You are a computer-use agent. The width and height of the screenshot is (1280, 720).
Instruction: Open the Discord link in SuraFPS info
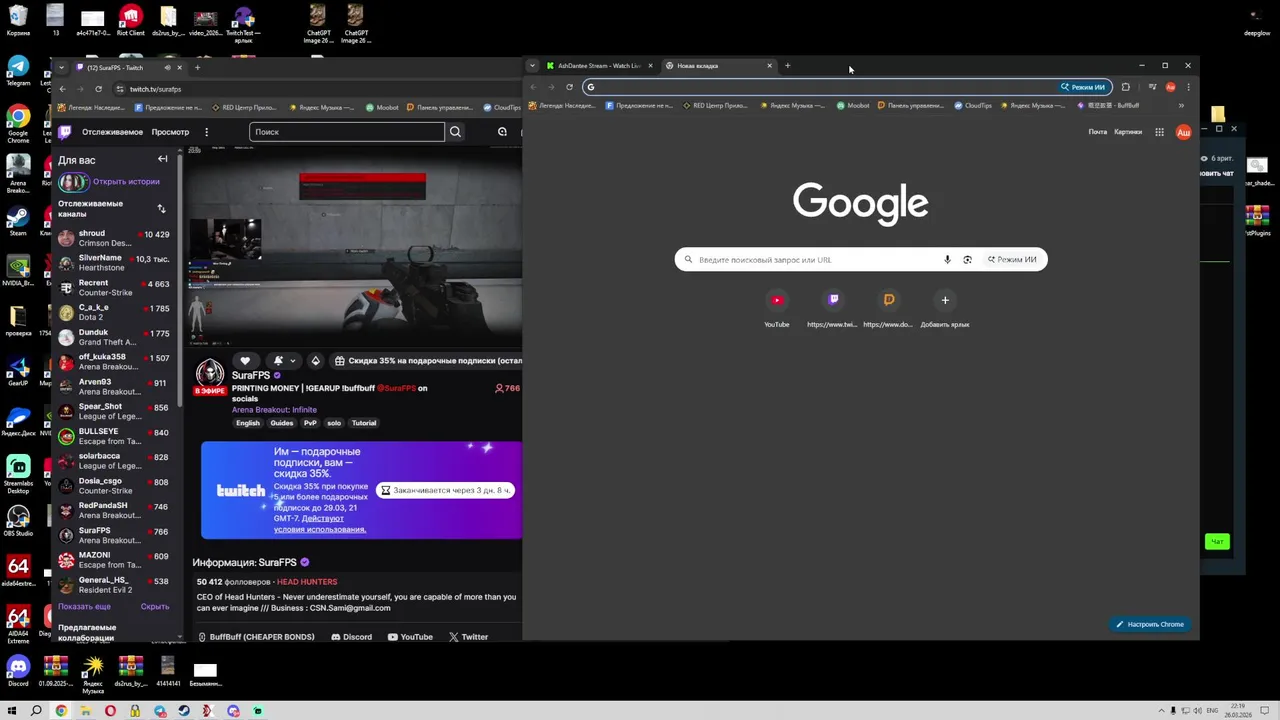pos(351,637)
